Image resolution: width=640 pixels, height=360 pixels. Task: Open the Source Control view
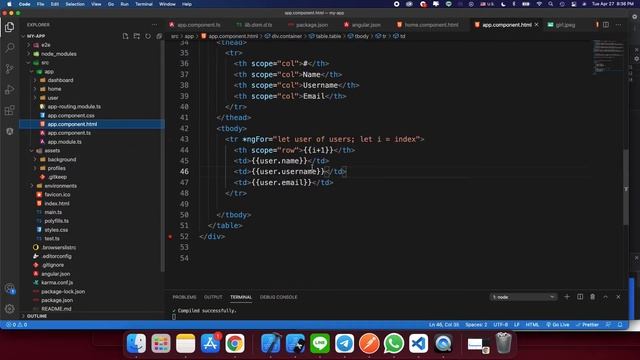coord(9,69)
